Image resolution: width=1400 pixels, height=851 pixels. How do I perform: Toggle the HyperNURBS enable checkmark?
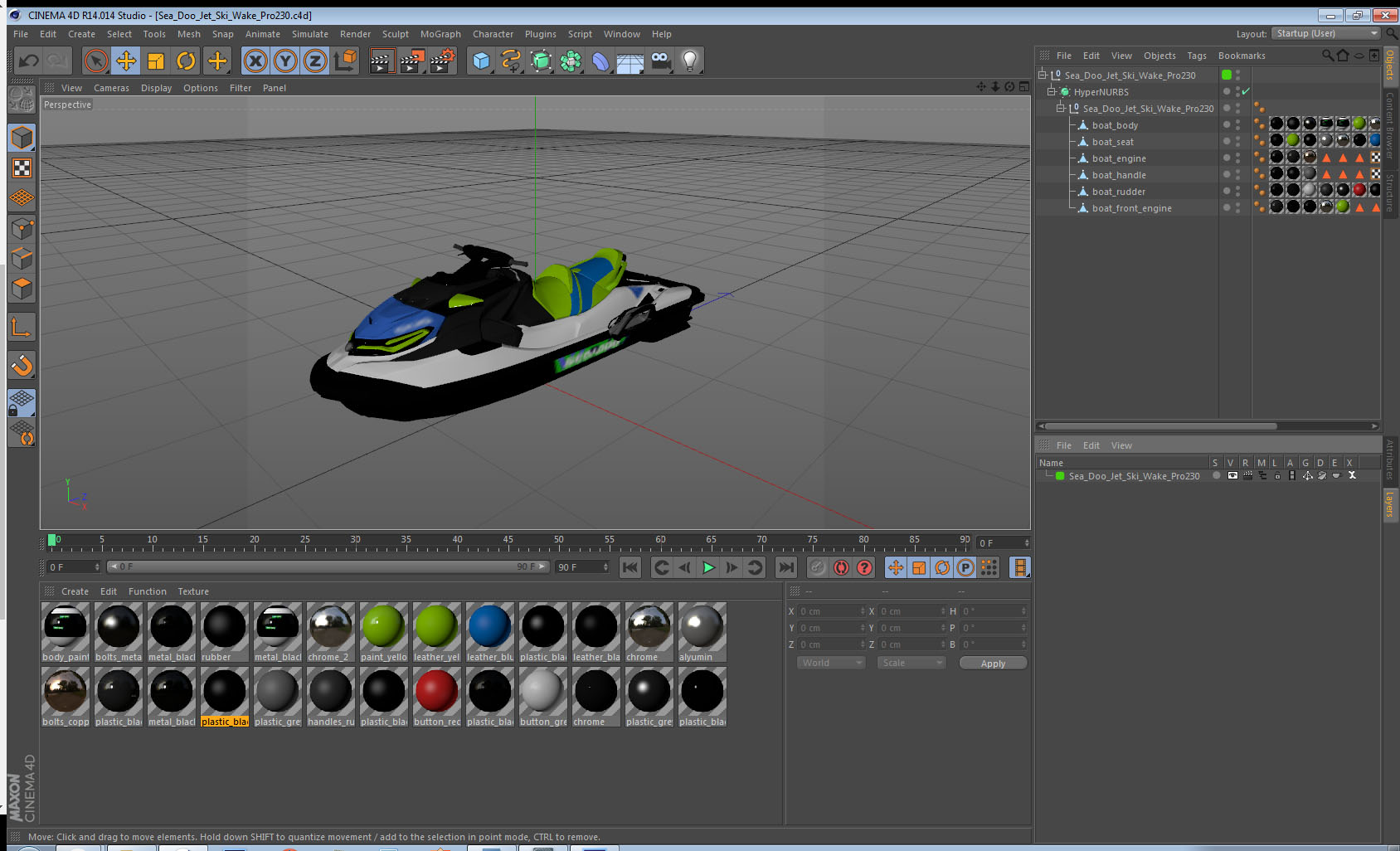click(1246, 91)
